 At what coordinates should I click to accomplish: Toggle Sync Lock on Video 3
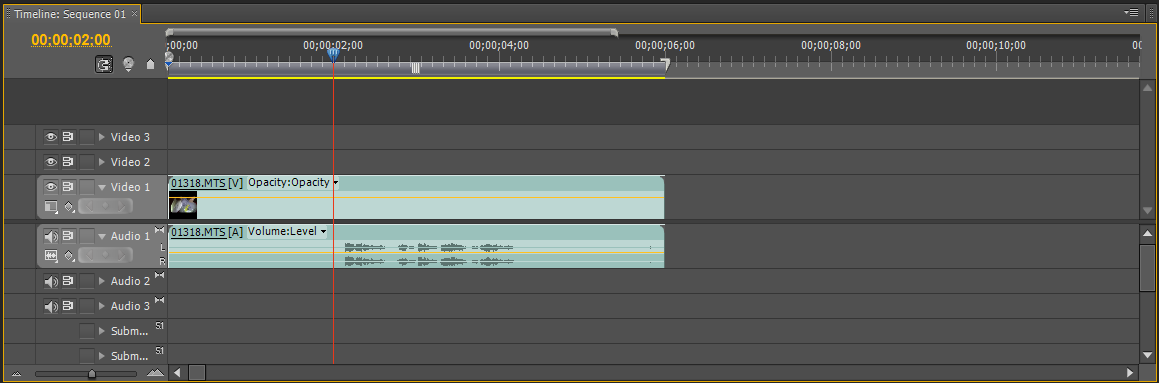pos(68,137)
